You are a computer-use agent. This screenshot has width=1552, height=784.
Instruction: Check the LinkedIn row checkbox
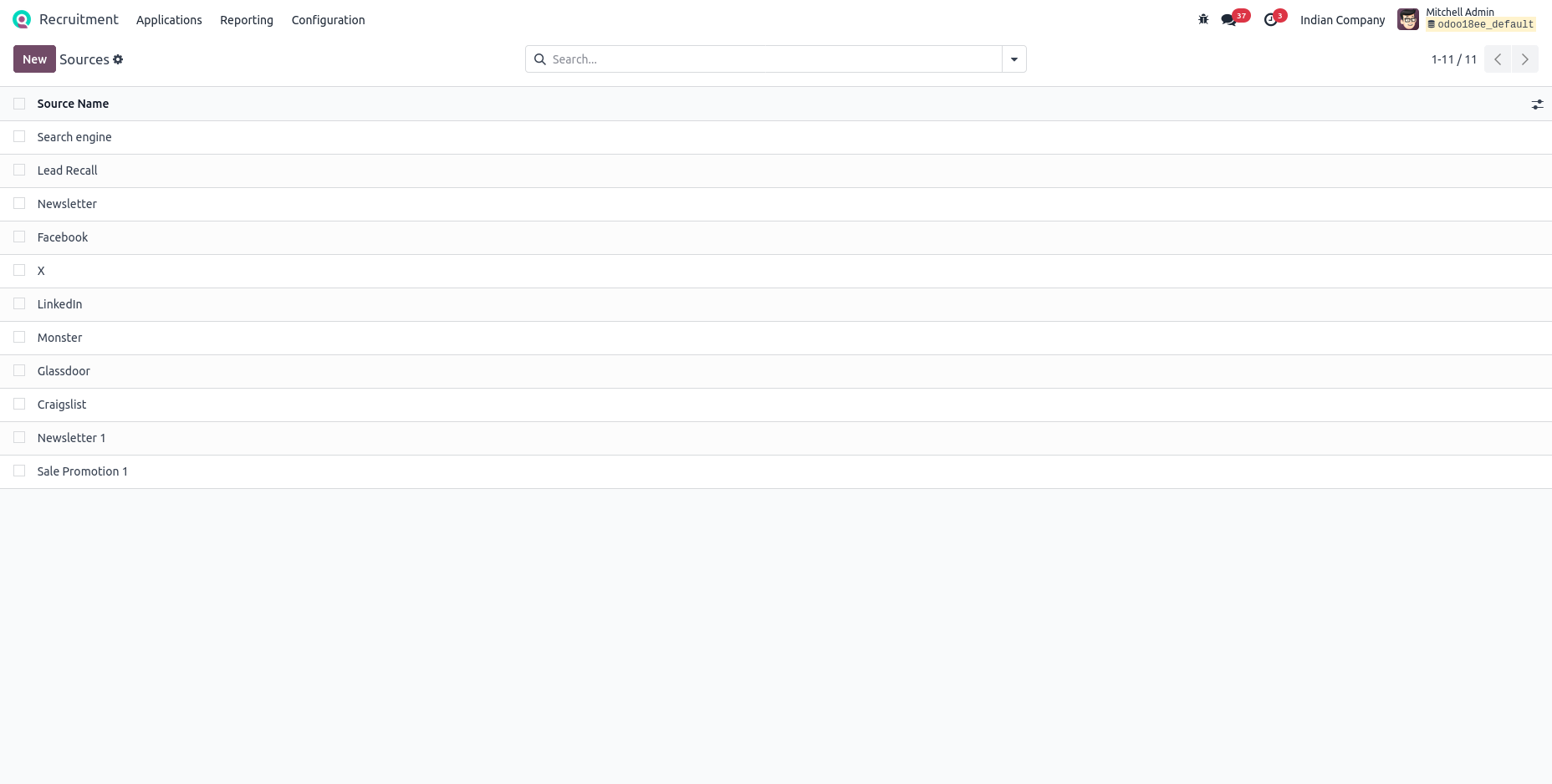click(19, 303)
